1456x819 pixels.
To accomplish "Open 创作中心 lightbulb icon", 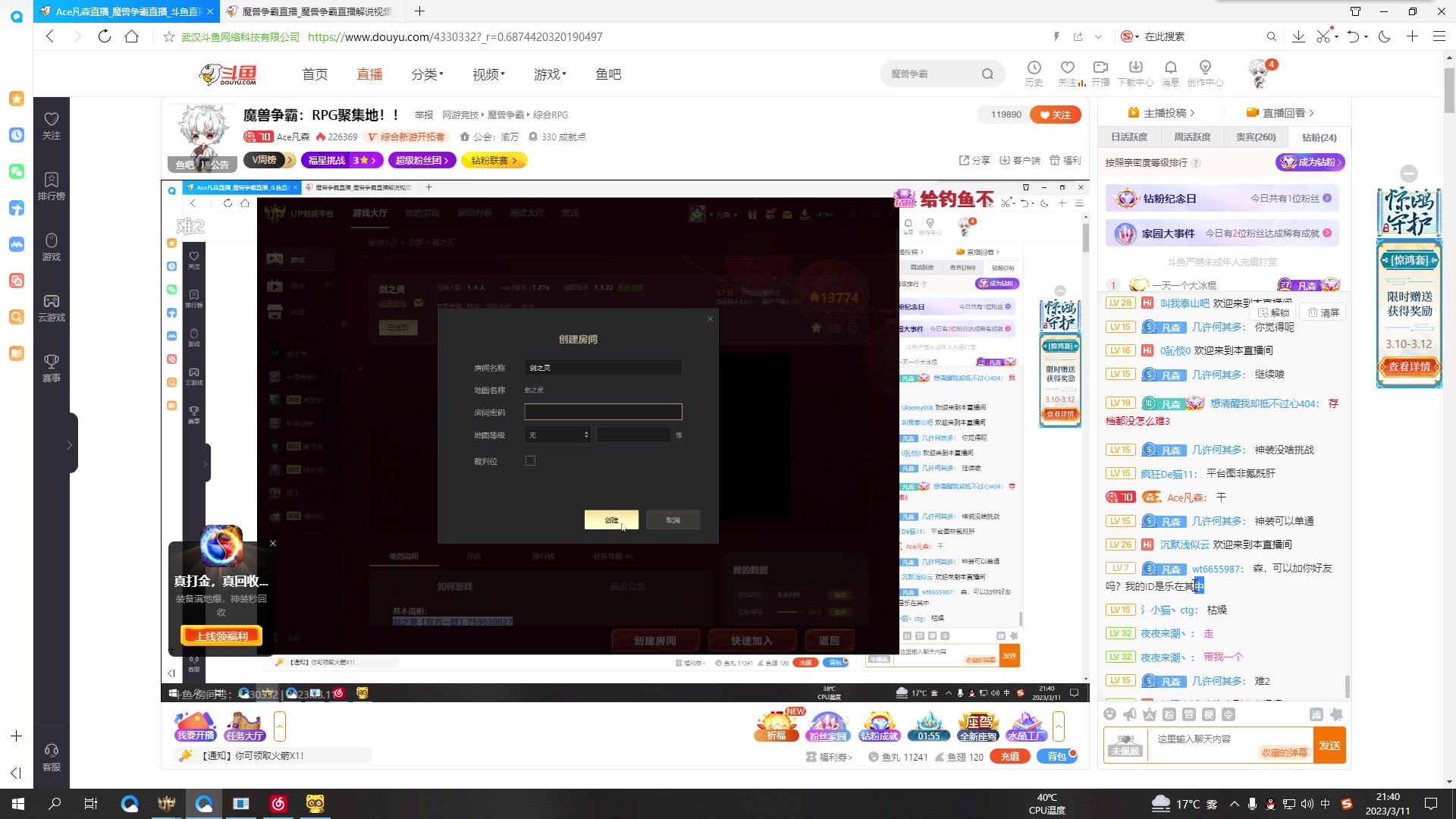I will pyautogui.click(x=1205, y=73).
